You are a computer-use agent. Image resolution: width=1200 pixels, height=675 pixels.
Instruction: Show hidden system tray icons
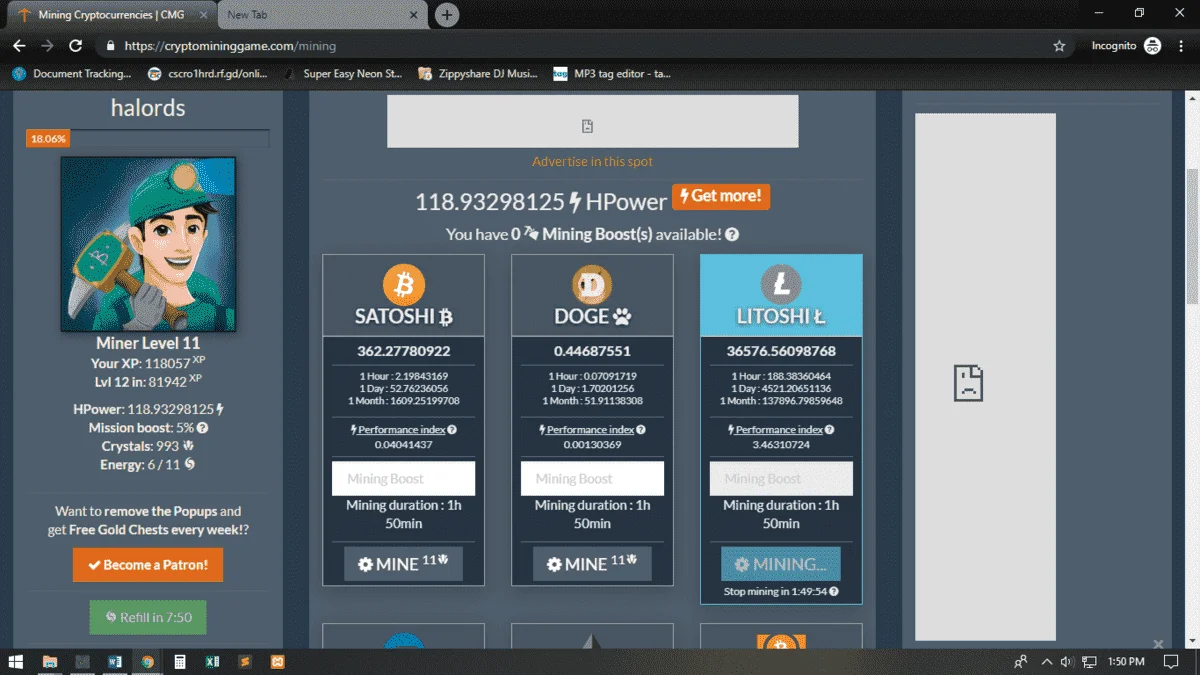(1046, 662)
